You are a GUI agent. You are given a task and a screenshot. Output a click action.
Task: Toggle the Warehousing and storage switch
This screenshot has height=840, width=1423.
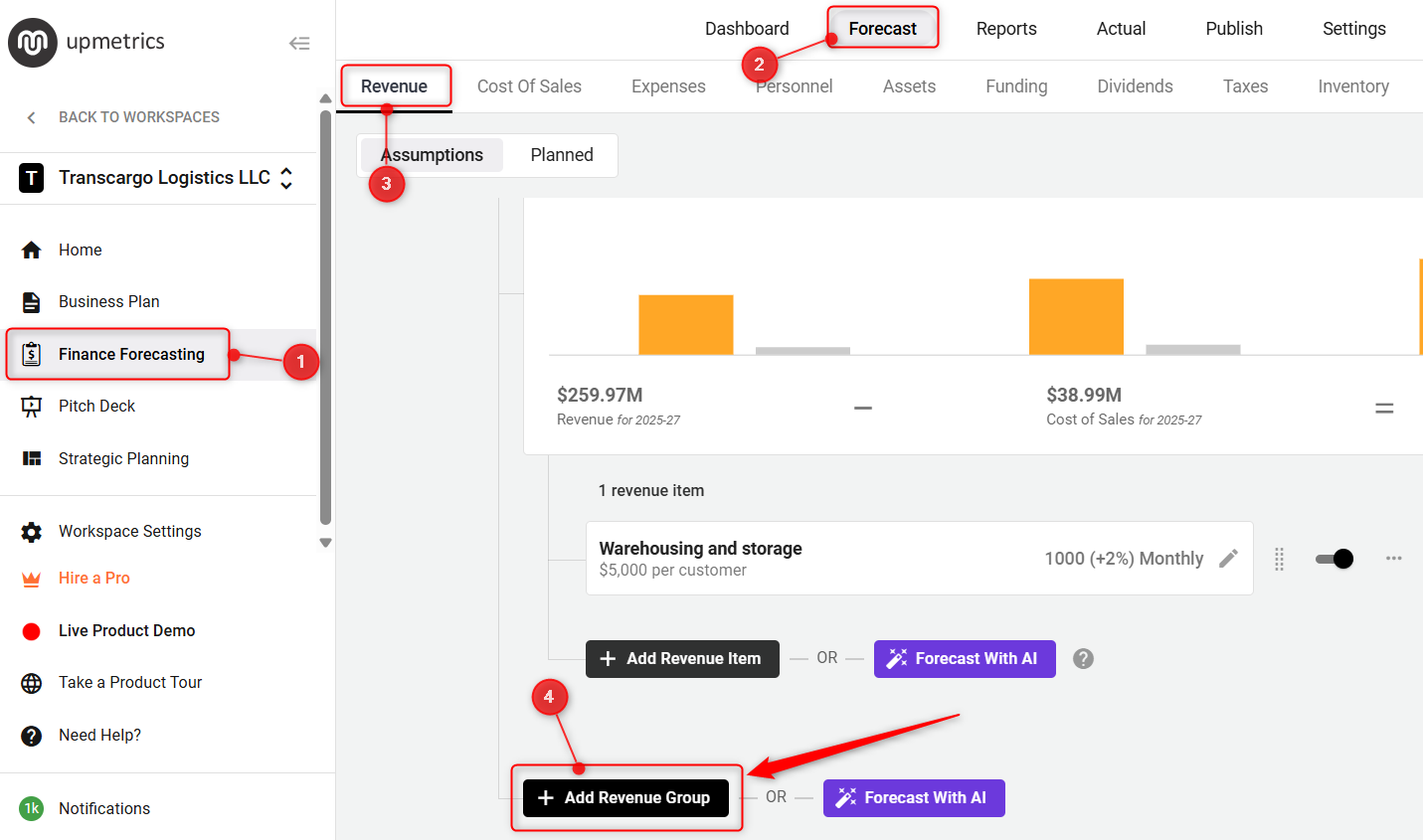click(x=1334, y=559)
